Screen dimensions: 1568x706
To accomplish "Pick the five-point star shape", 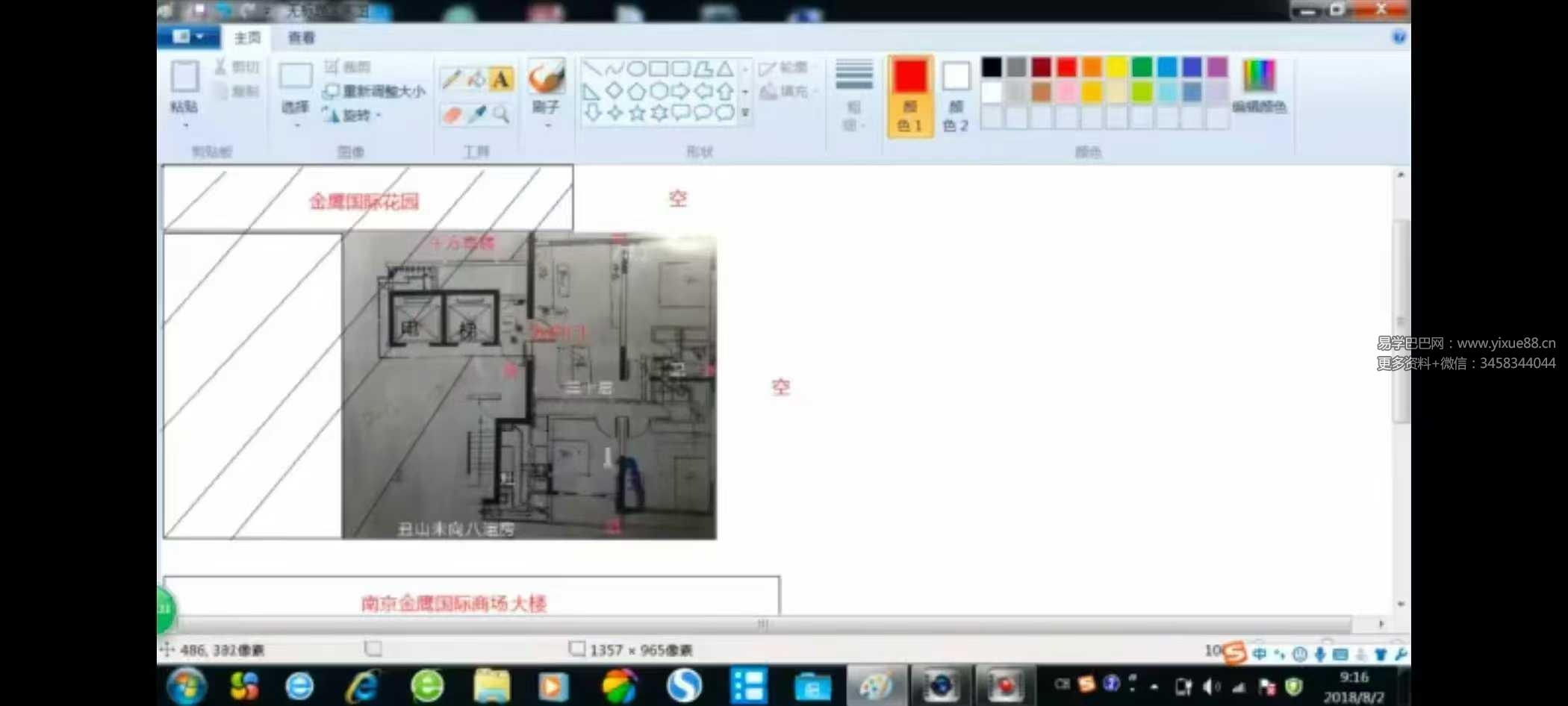I will coord(637,113).
